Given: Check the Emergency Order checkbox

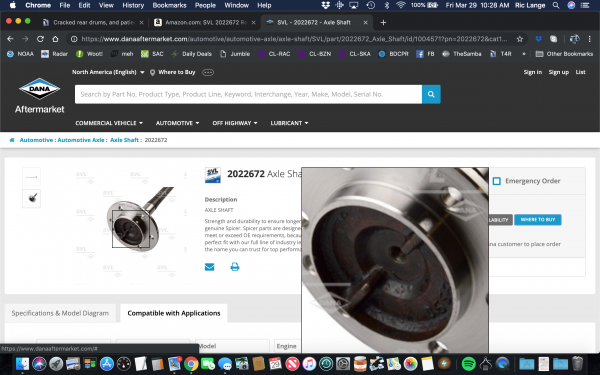Looking at the screenshot, I should pos(496,181).
